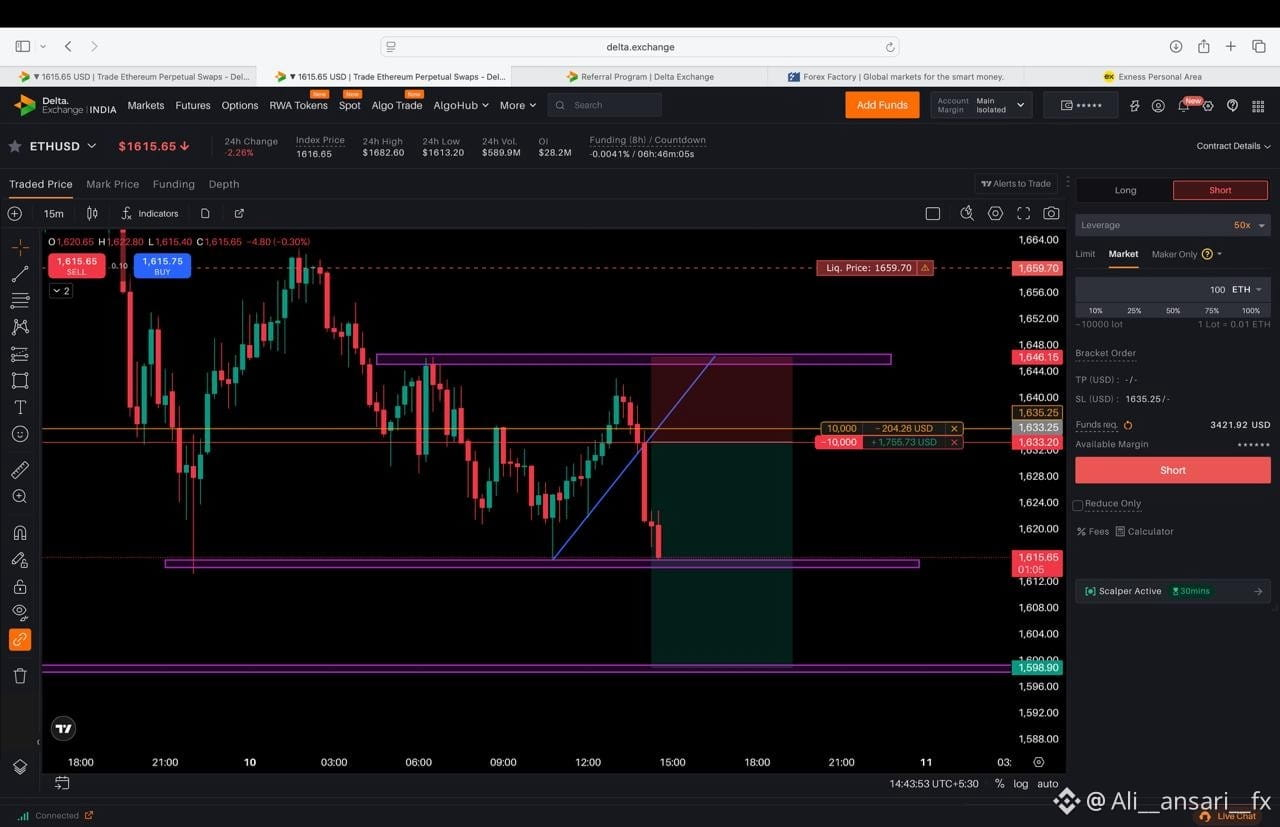Expand the More navigation menu

518,105
